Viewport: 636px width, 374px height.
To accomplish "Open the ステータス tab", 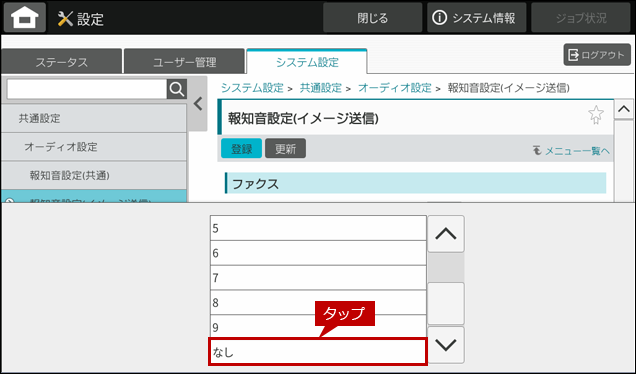I will coord(62,62).
